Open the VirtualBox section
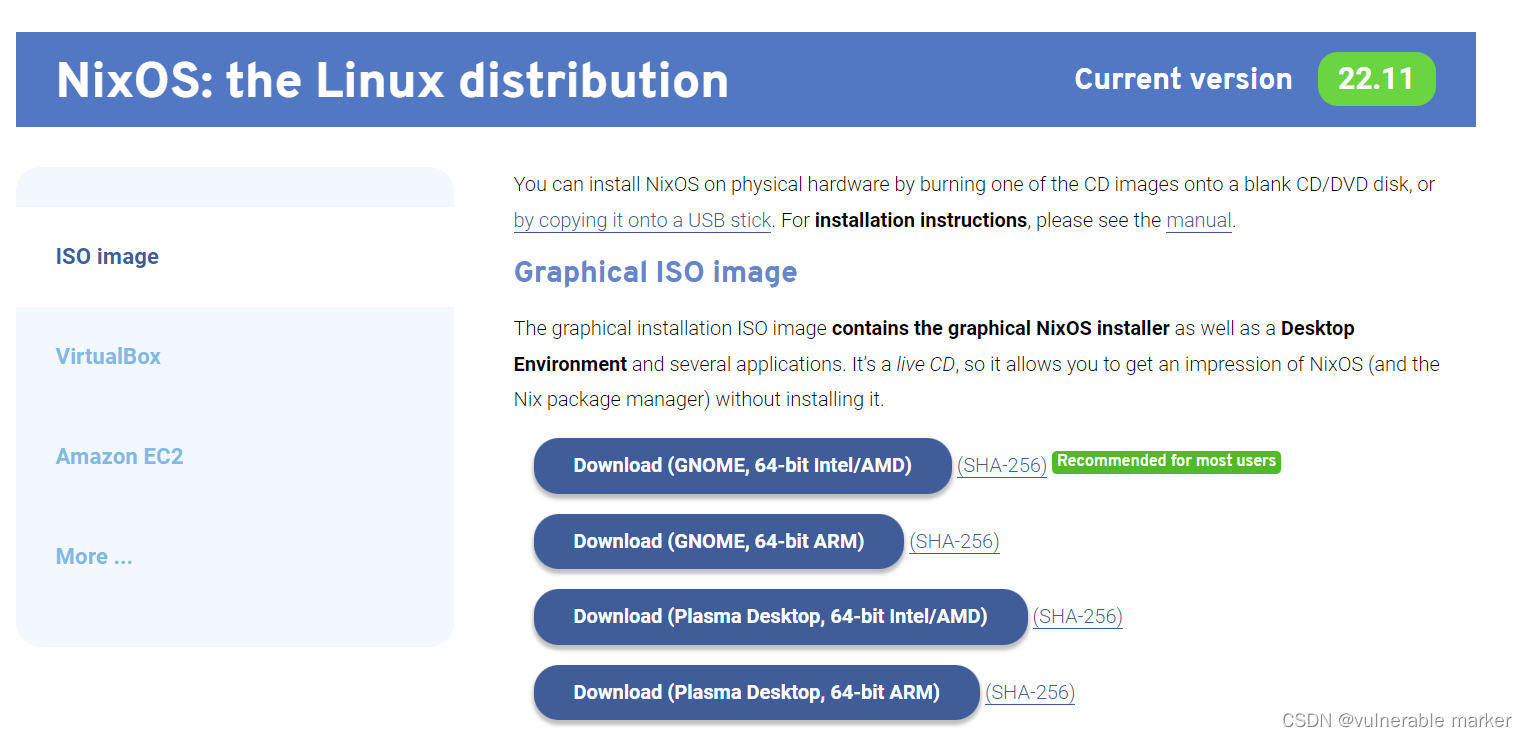The width and height of the screenshot is (1527, 737). click(108, 356)
